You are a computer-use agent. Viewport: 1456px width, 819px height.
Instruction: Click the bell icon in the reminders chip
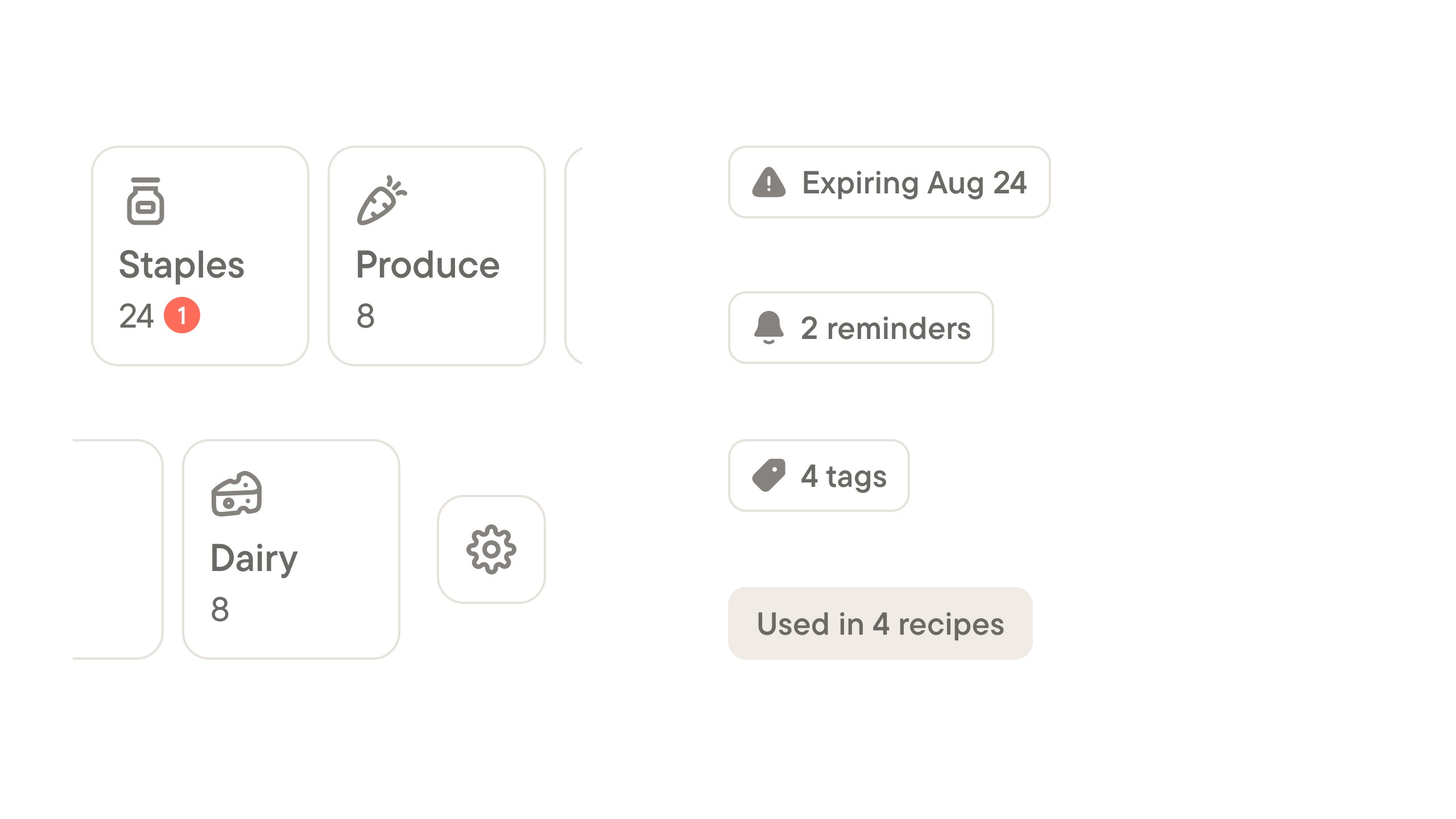[768, 327]
